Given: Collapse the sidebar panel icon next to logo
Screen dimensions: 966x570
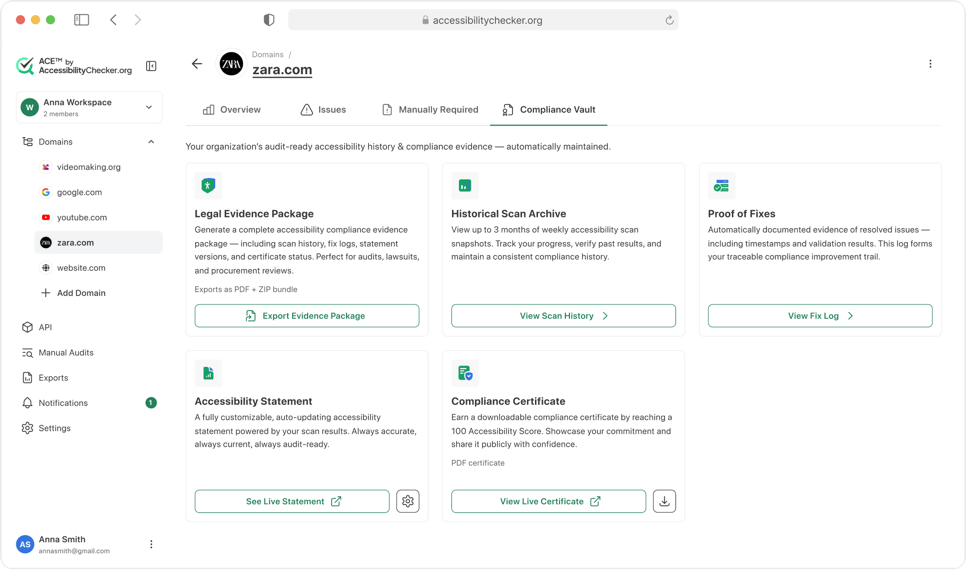Looking at the screenshot, I should pos(151,66).
